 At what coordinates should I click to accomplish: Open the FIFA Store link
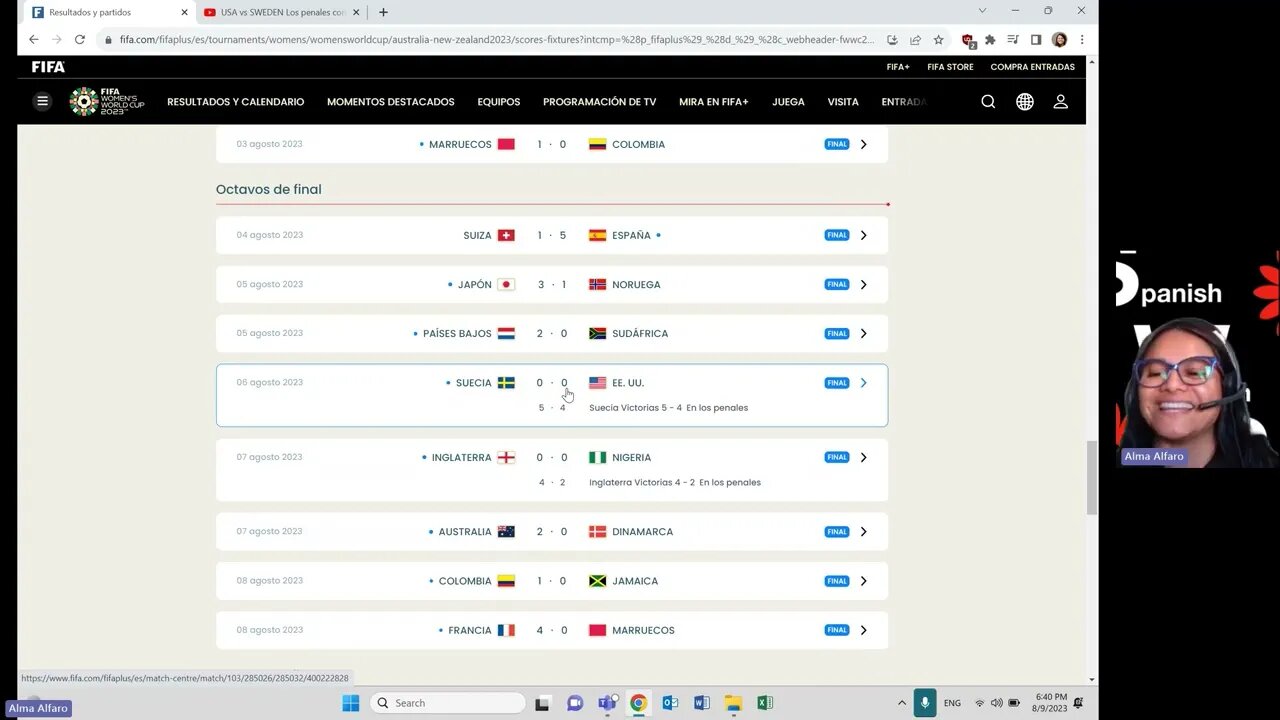click(x=950, y=67)
